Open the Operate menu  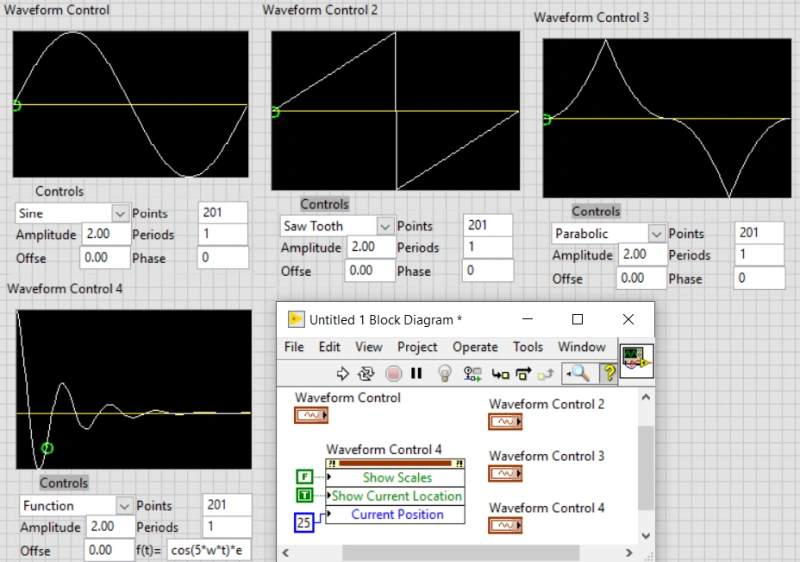tap(475, 347)
